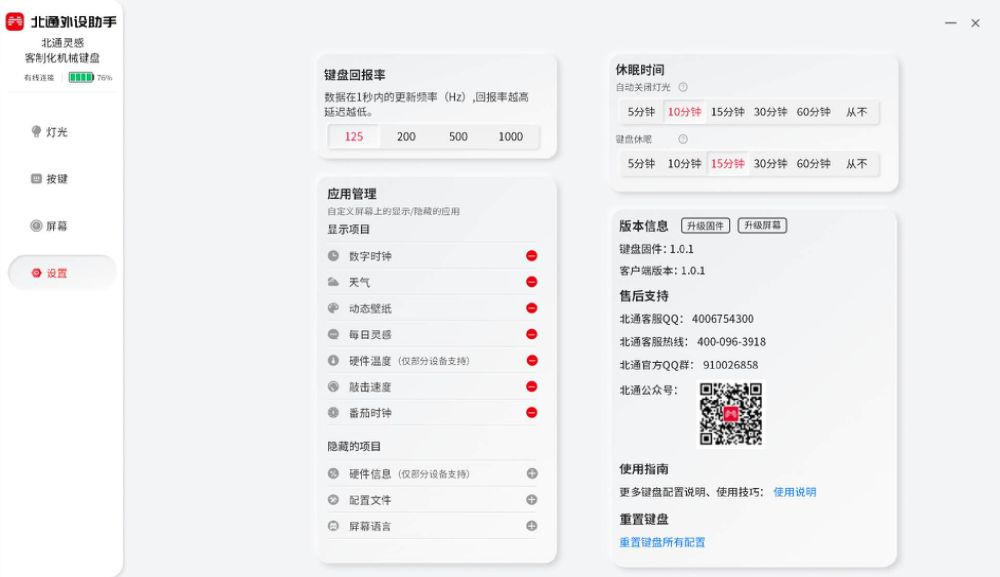Viewport: 1000px width, 577px height.
Task: Click the 番茄时钟 row icon
Action: (333, 413)
